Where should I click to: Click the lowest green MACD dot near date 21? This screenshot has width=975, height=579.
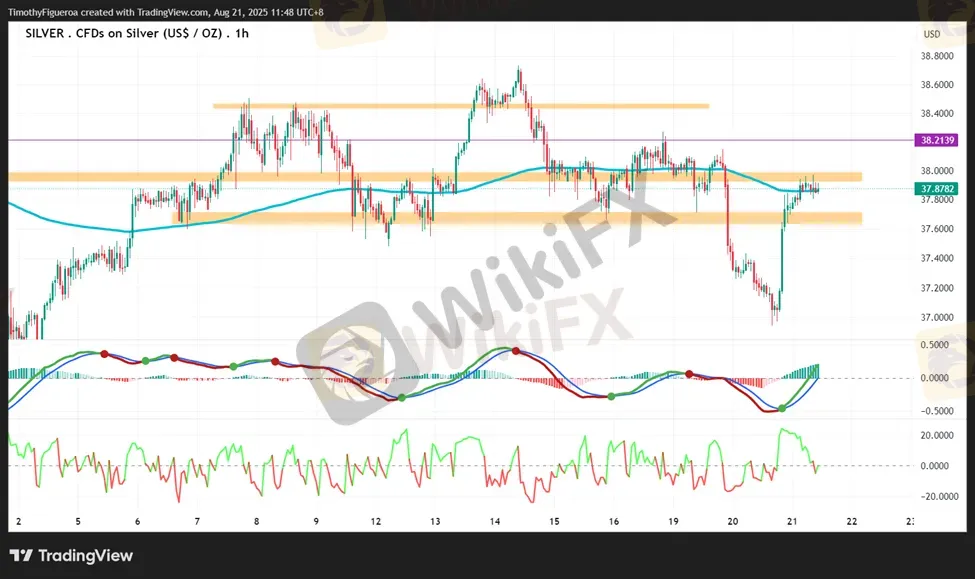click(782, 408)
